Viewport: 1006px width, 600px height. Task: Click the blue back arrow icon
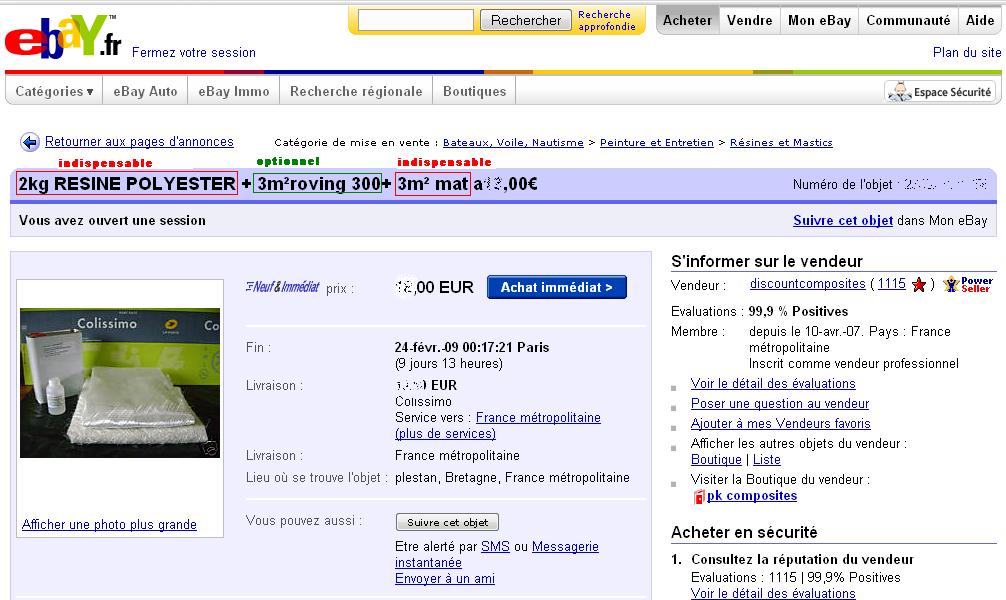tap(30, 142)
